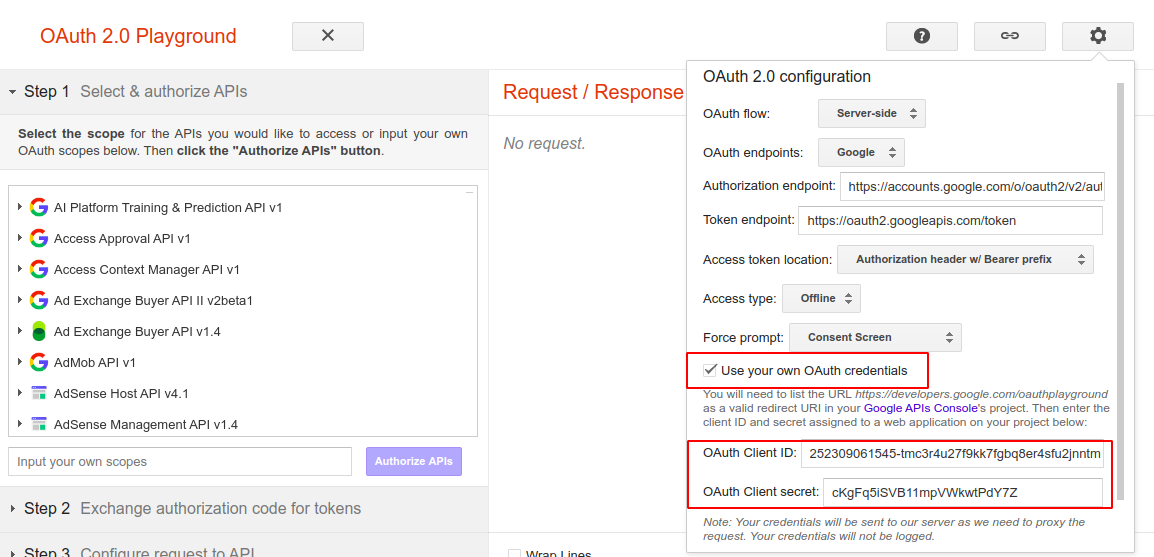Select AdMob API v1 row text

coord(95,362)
